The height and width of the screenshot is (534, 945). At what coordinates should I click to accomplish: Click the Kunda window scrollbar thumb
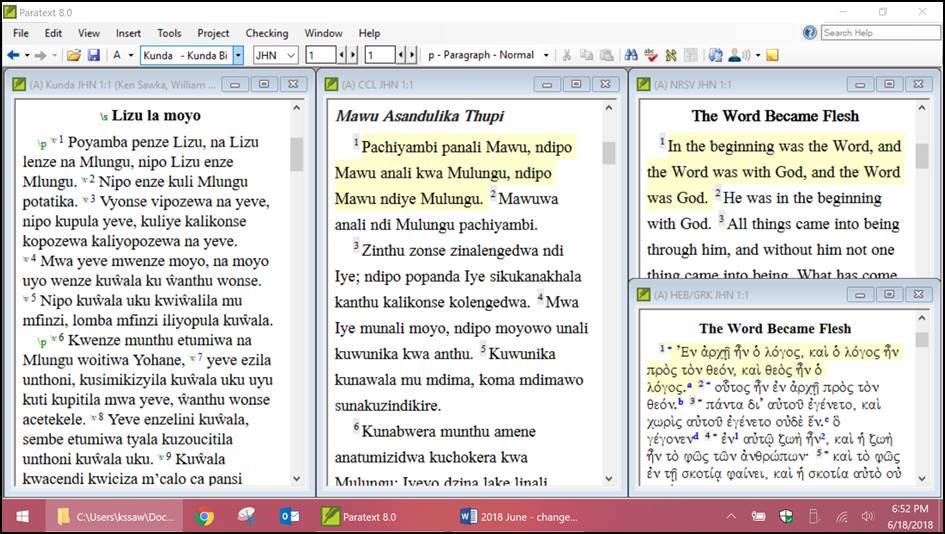tap(296, 154)
